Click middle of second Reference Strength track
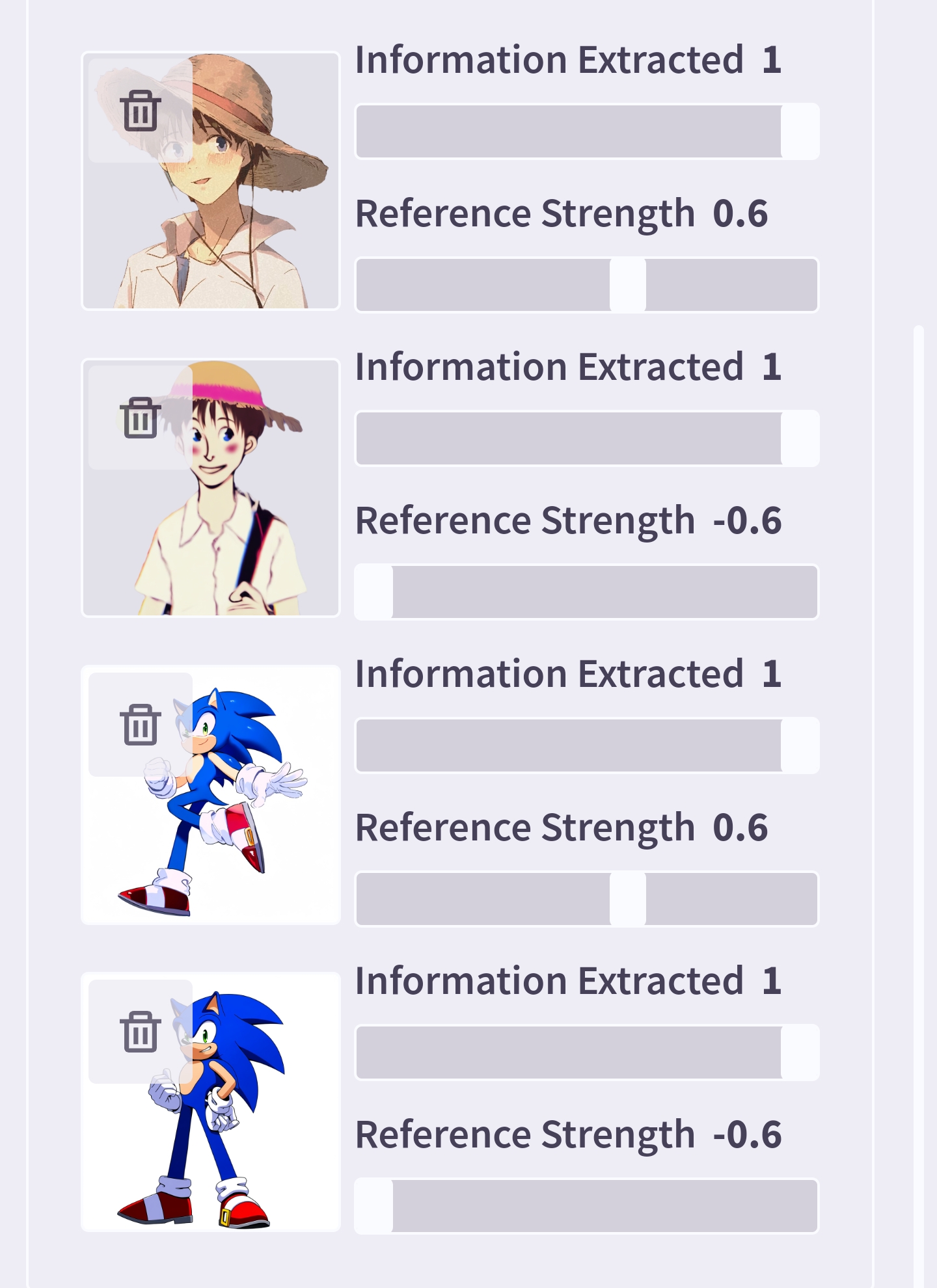 coord(586,592)
